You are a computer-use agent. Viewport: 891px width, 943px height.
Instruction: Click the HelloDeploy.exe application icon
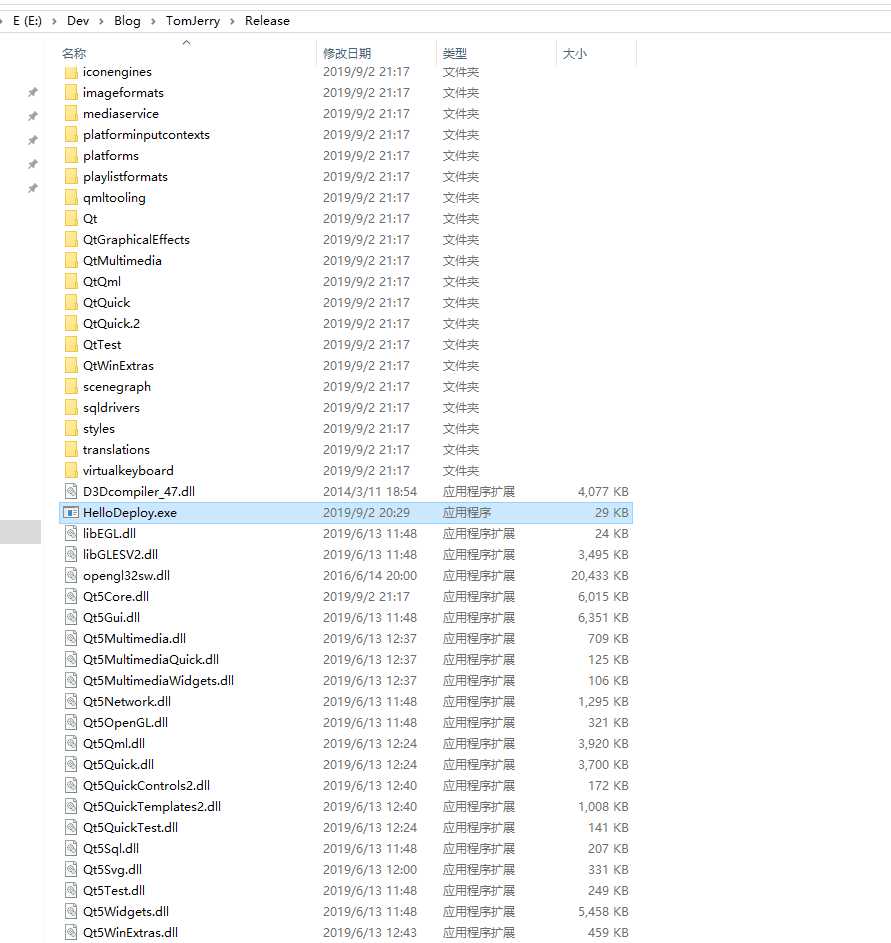tap(71, 513)
